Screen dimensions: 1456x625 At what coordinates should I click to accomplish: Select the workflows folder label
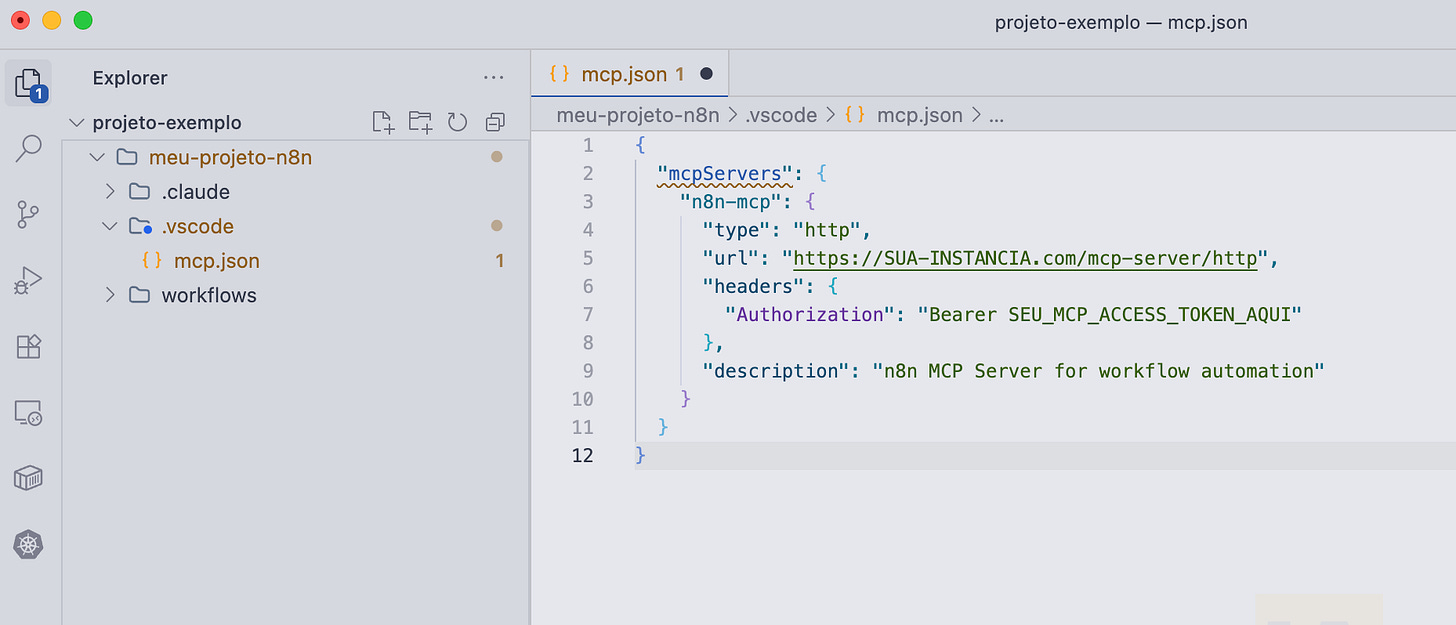tap(208, 295)
